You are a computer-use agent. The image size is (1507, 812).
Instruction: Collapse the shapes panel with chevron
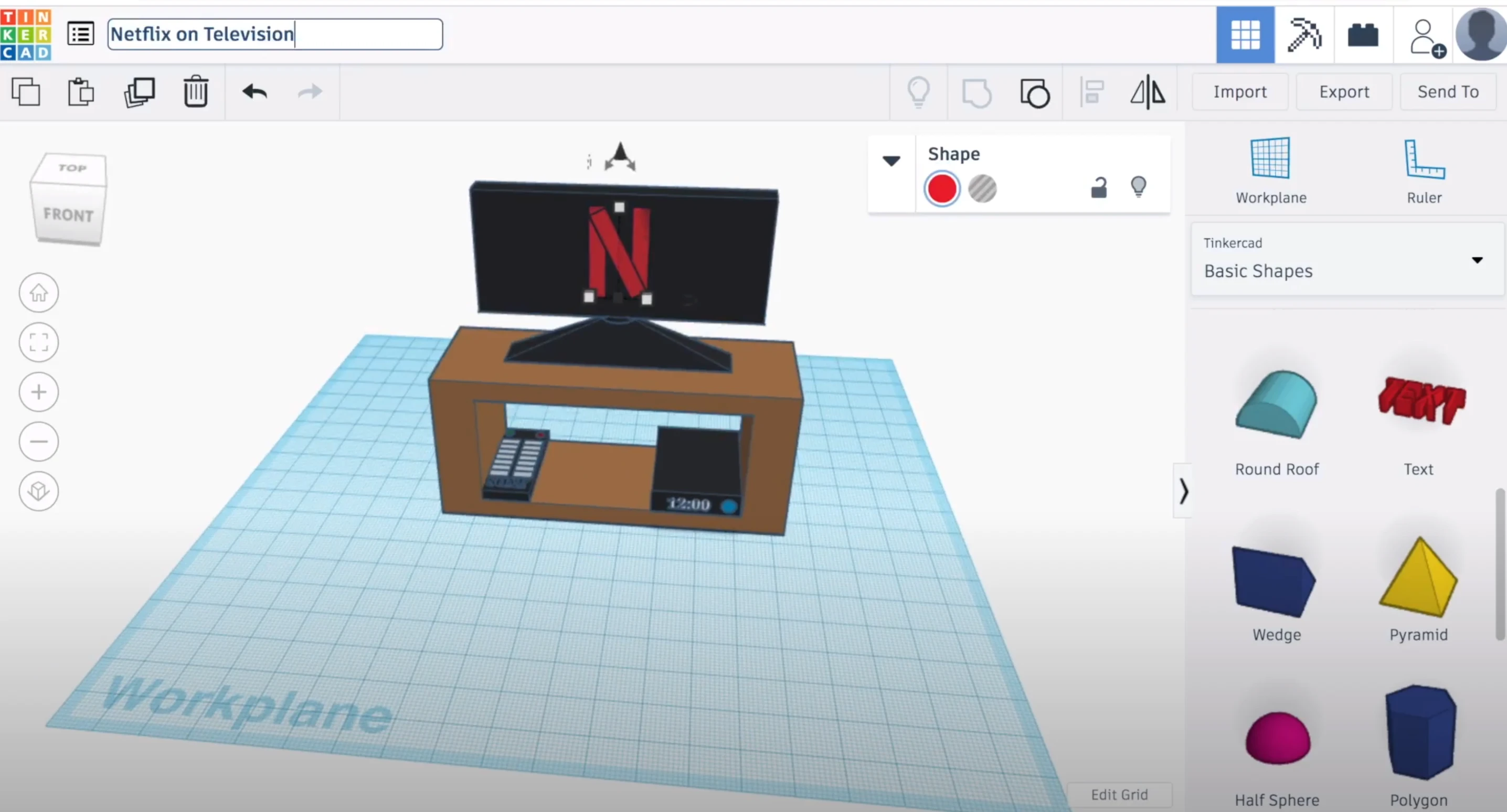coord(1183,490)
